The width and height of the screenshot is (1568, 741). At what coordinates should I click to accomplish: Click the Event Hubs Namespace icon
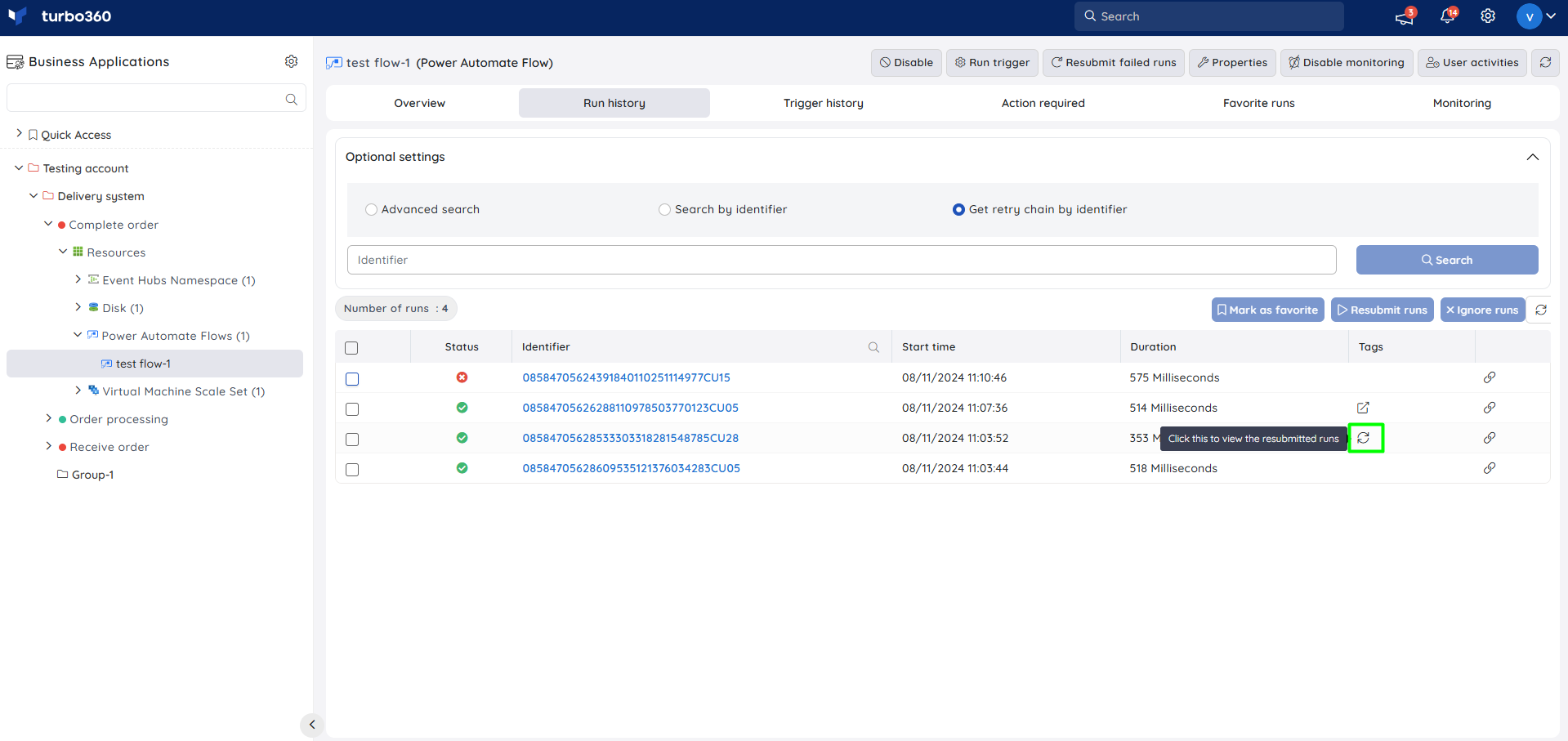click(x=93, y=279)
